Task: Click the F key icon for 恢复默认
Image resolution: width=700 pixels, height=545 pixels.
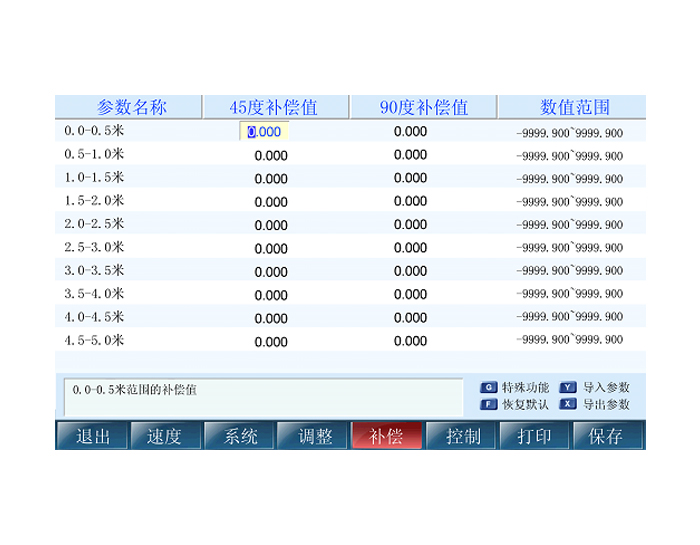Action: 489,405
